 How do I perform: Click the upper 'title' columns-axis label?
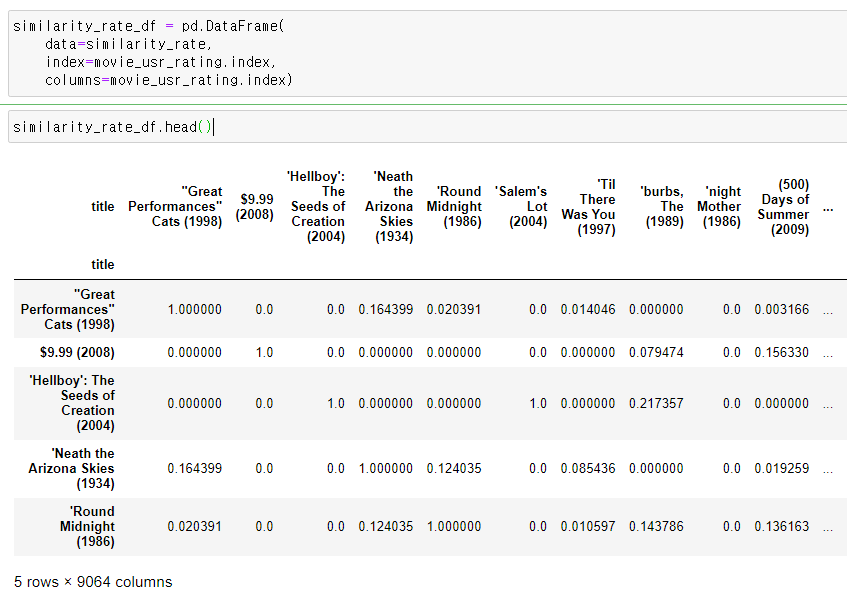point(103,206)
